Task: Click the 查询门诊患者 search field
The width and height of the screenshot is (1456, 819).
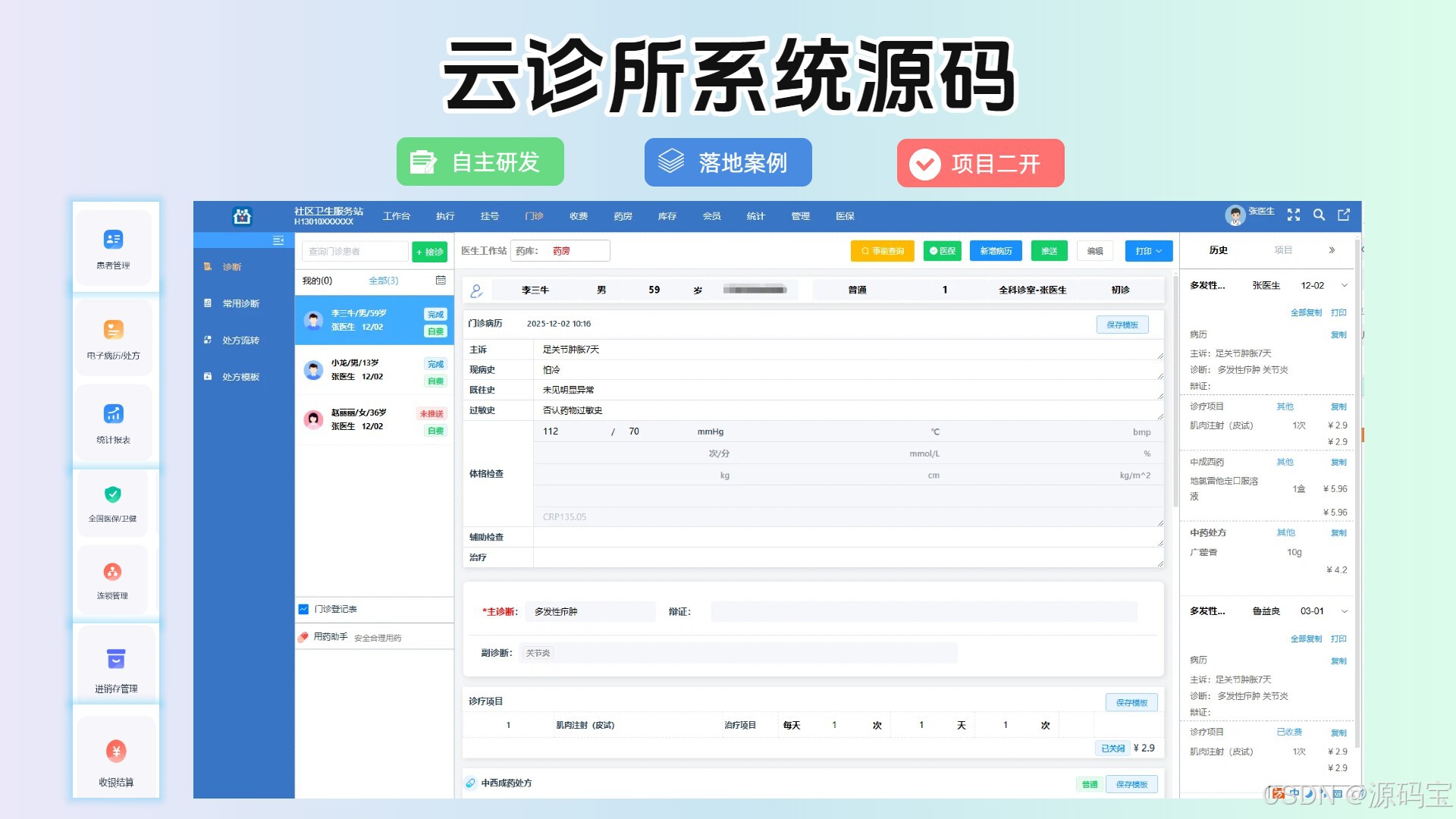Action: 353,251
